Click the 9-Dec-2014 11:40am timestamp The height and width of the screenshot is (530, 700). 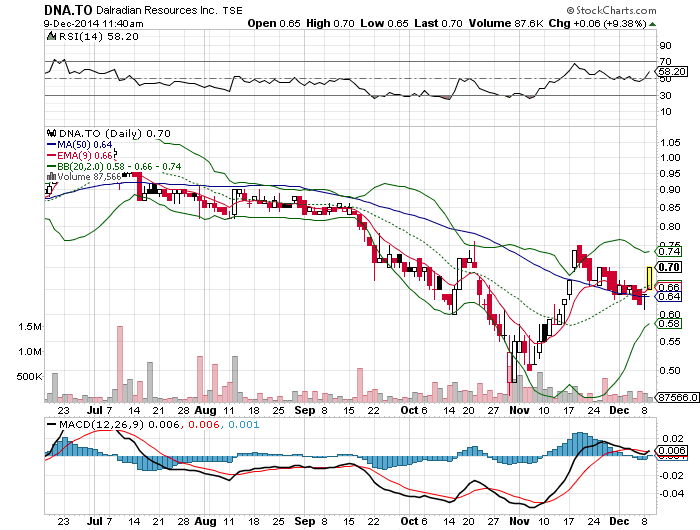click(93, 24)
